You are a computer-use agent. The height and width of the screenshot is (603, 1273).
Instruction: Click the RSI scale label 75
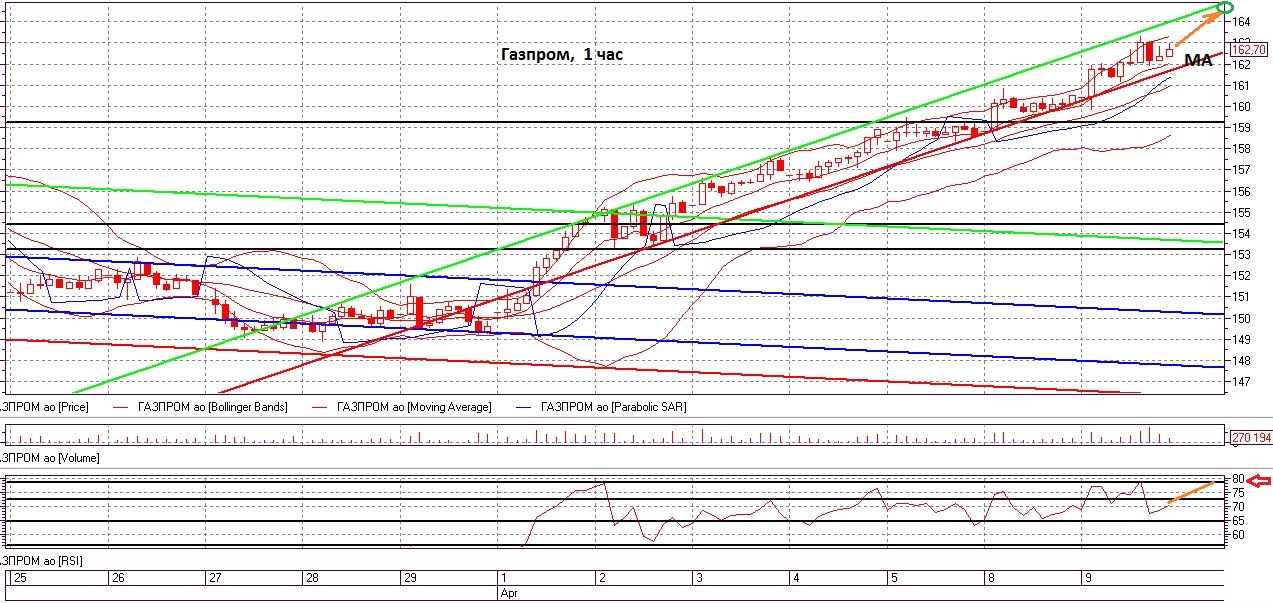coord(1237,493)
